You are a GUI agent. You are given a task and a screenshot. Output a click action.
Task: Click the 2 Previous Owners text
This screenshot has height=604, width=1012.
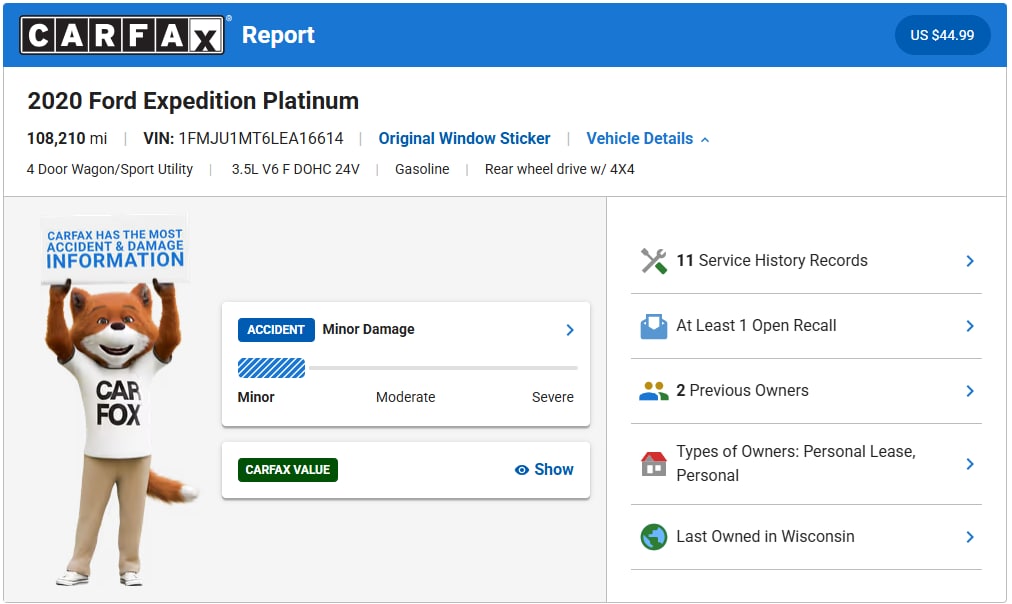(742, 390)
